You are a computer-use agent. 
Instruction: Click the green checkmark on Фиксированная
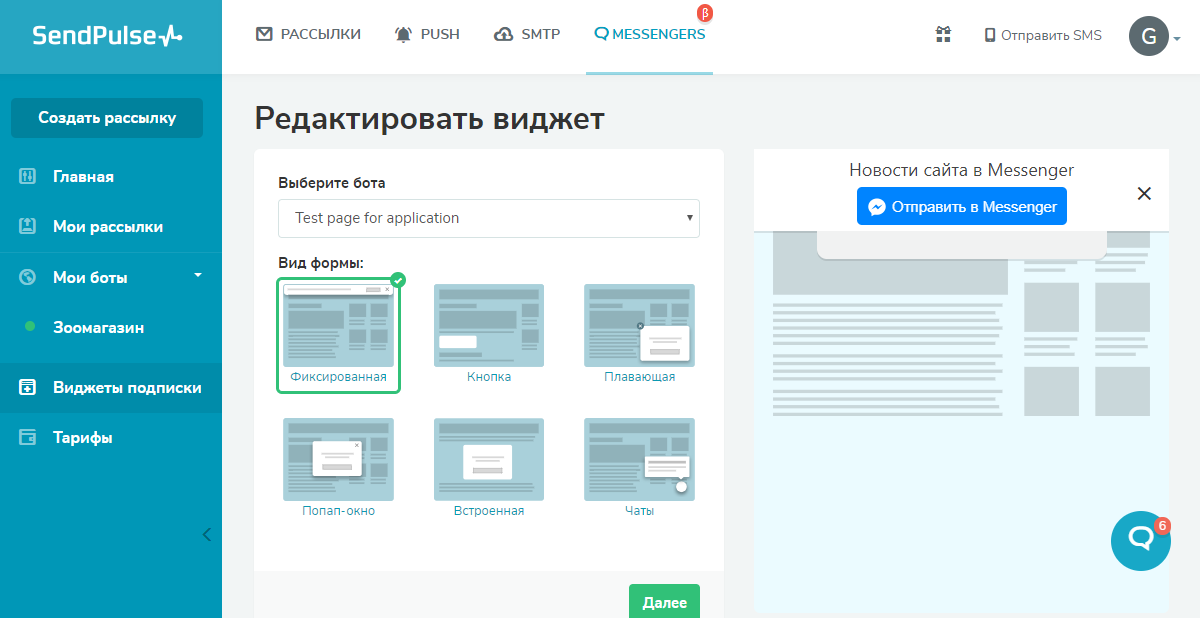coord(398,280)
